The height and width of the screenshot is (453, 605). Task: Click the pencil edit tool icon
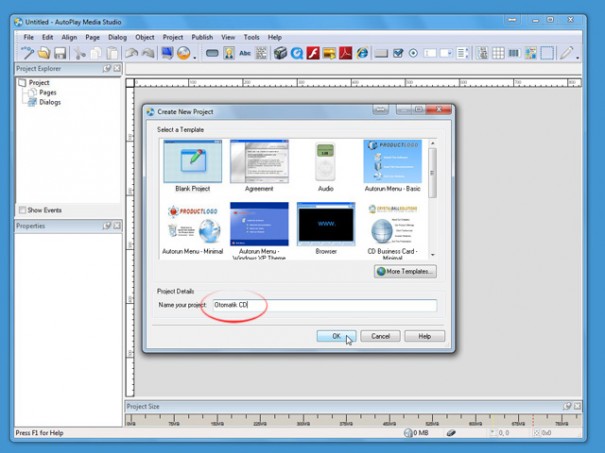[566, 53]
